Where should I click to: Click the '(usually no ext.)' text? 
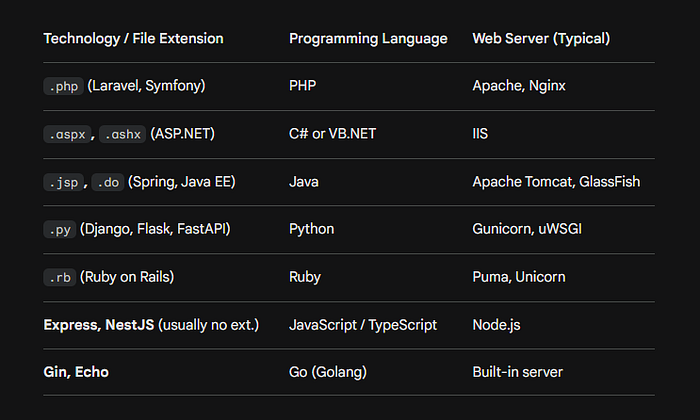208,325
